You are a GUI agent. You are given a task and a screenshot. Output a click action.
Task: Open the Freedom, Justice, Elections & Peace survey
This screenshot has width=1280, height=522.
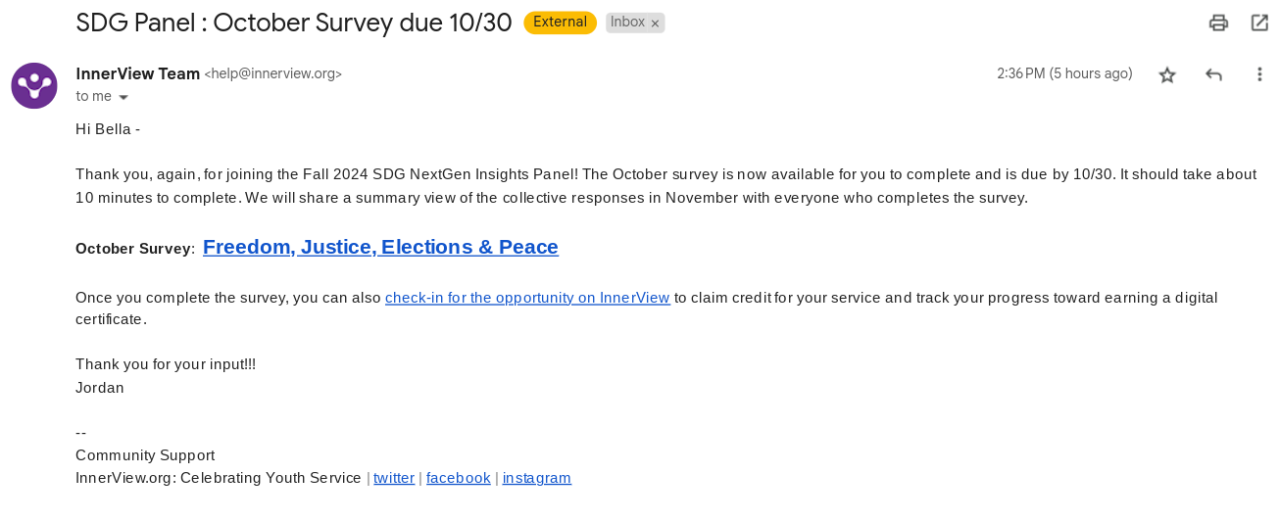[380, 247]
